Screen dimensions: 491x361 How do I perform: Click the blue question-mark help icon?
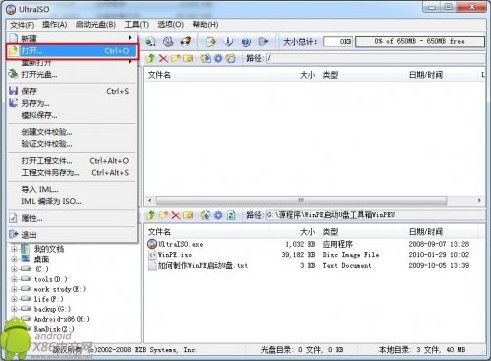click(x=246, y=42)
